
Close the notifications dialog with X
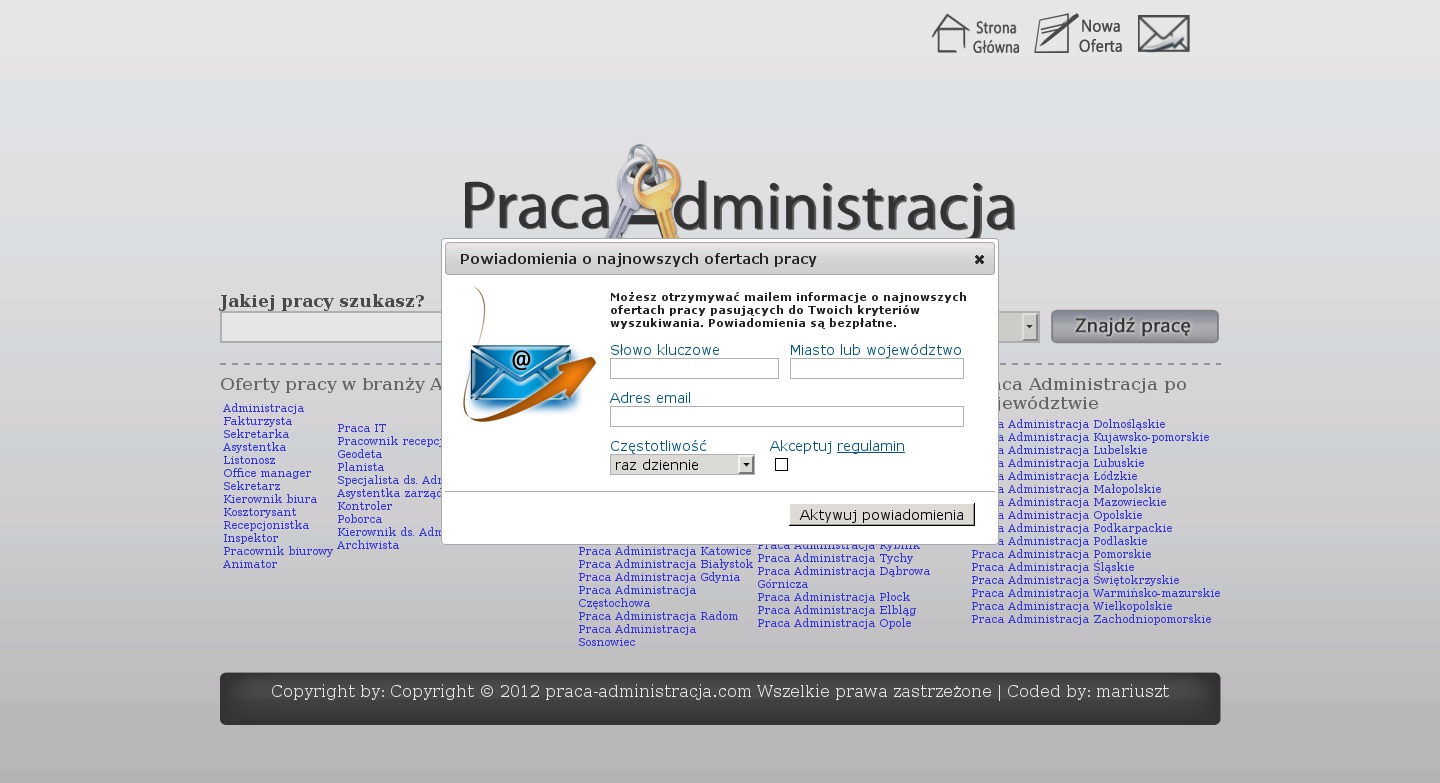(979, 259)
